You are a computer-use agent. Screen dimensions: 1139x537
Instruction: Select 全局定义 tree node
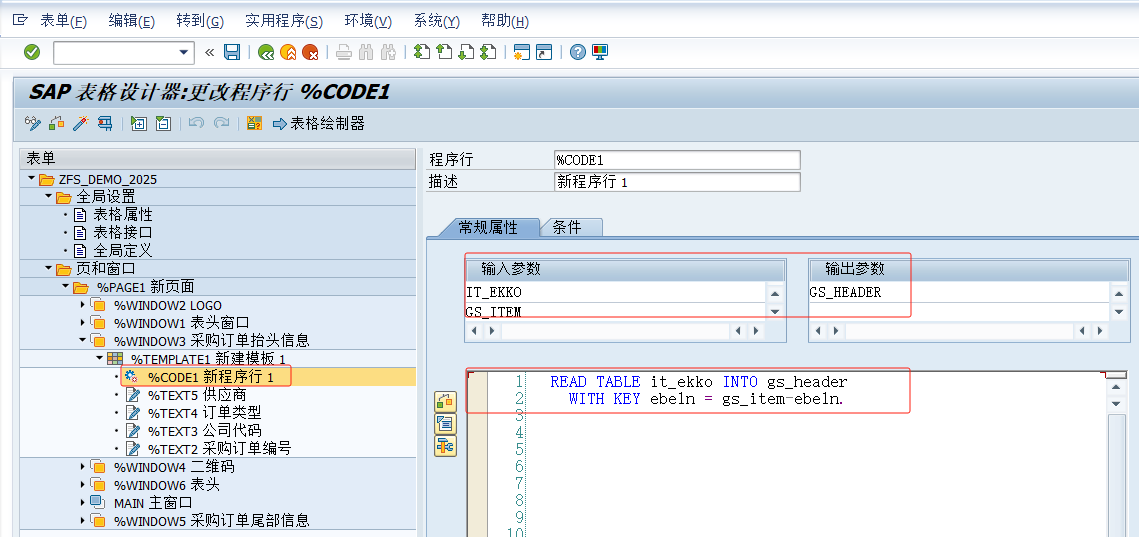click(123, 251)
